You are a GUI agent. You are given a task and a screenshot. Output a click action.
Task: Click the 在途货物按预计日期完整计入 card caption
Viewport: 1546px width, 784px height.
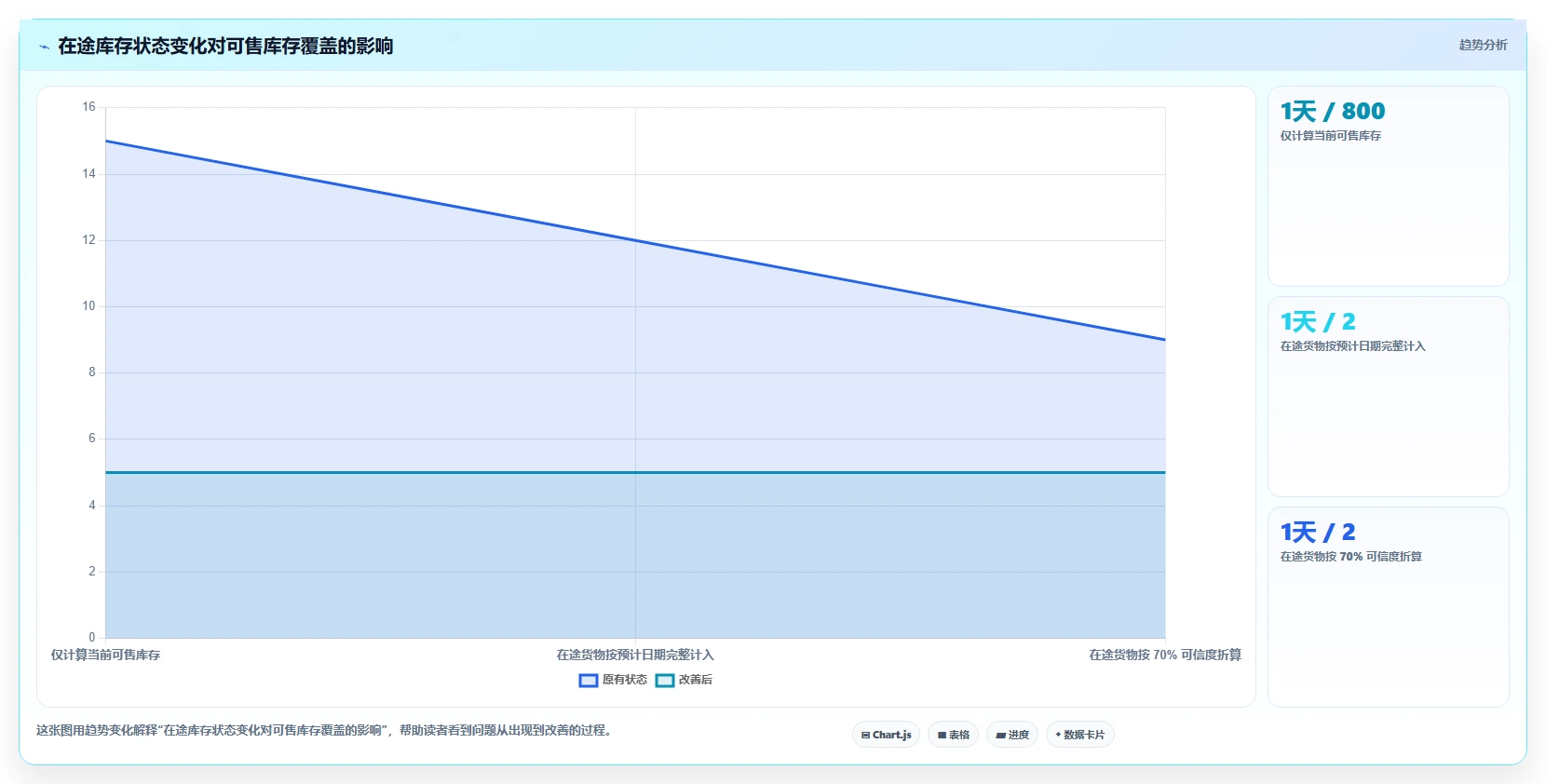click(x=1353, y=346)
